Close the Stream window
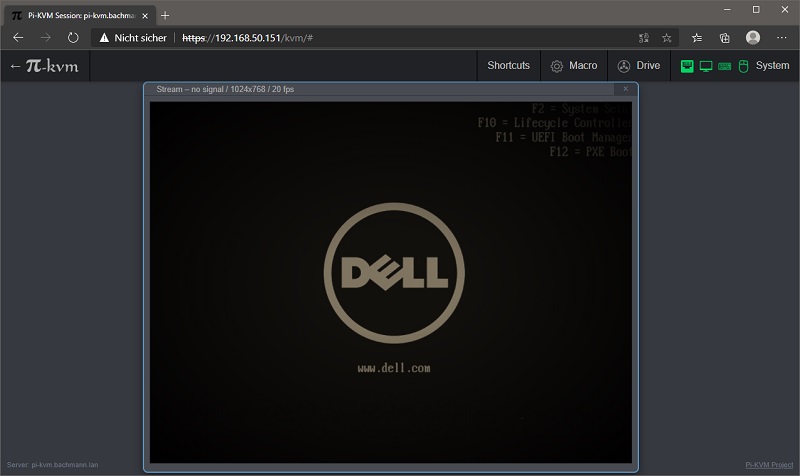Image resolution: width=800 pixels, height=476 pixels. (x=626, y=89)
